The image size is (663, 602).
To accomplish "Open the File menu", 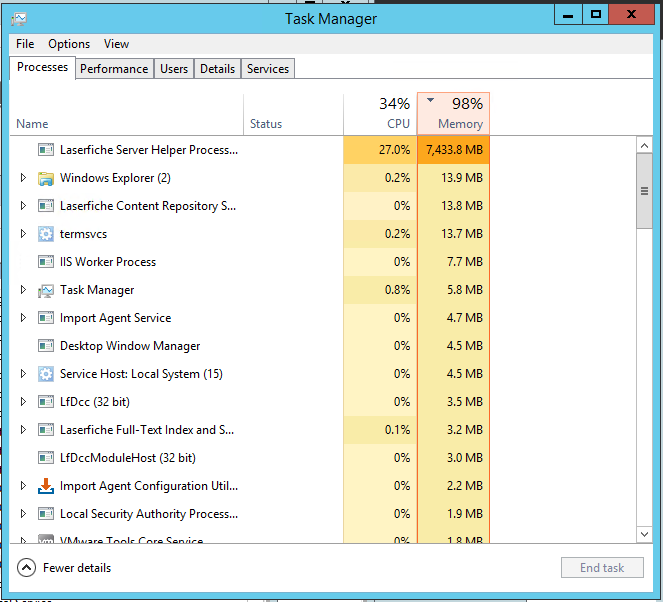I will 25,44.
